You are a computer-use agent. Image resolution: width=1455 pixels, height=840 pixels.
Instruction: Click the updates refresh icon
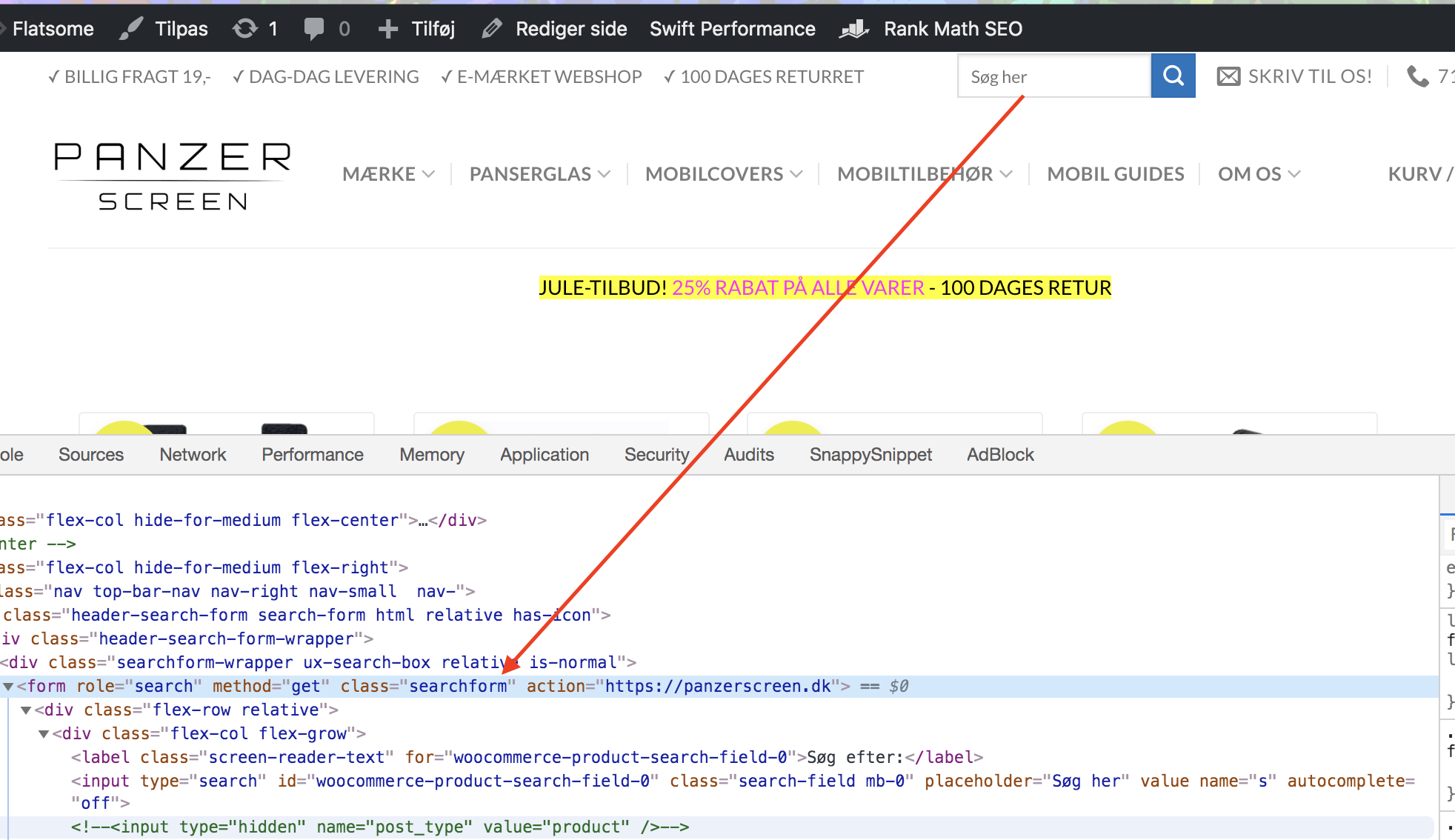pos(245,29)
